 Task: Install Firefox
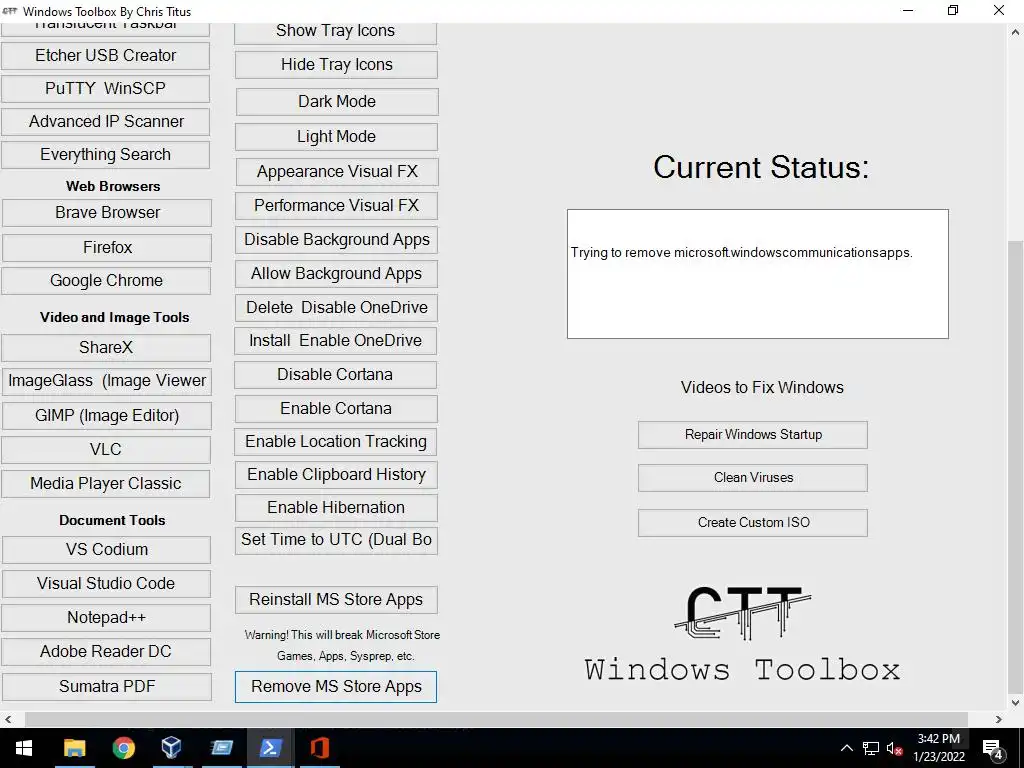click(x=107, y=248)
